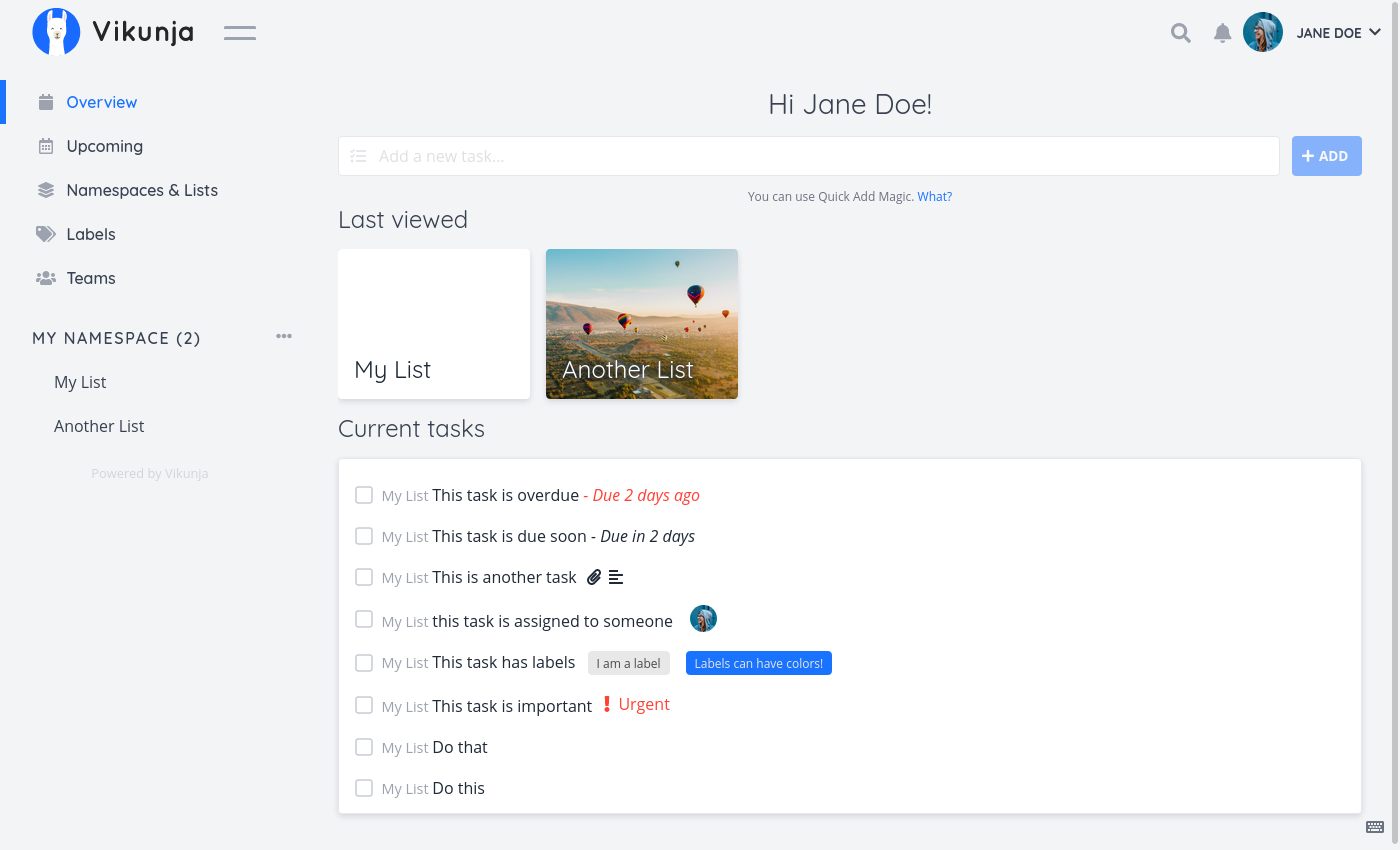
Task: Select My List in sidebar
Action: (80, 382)
